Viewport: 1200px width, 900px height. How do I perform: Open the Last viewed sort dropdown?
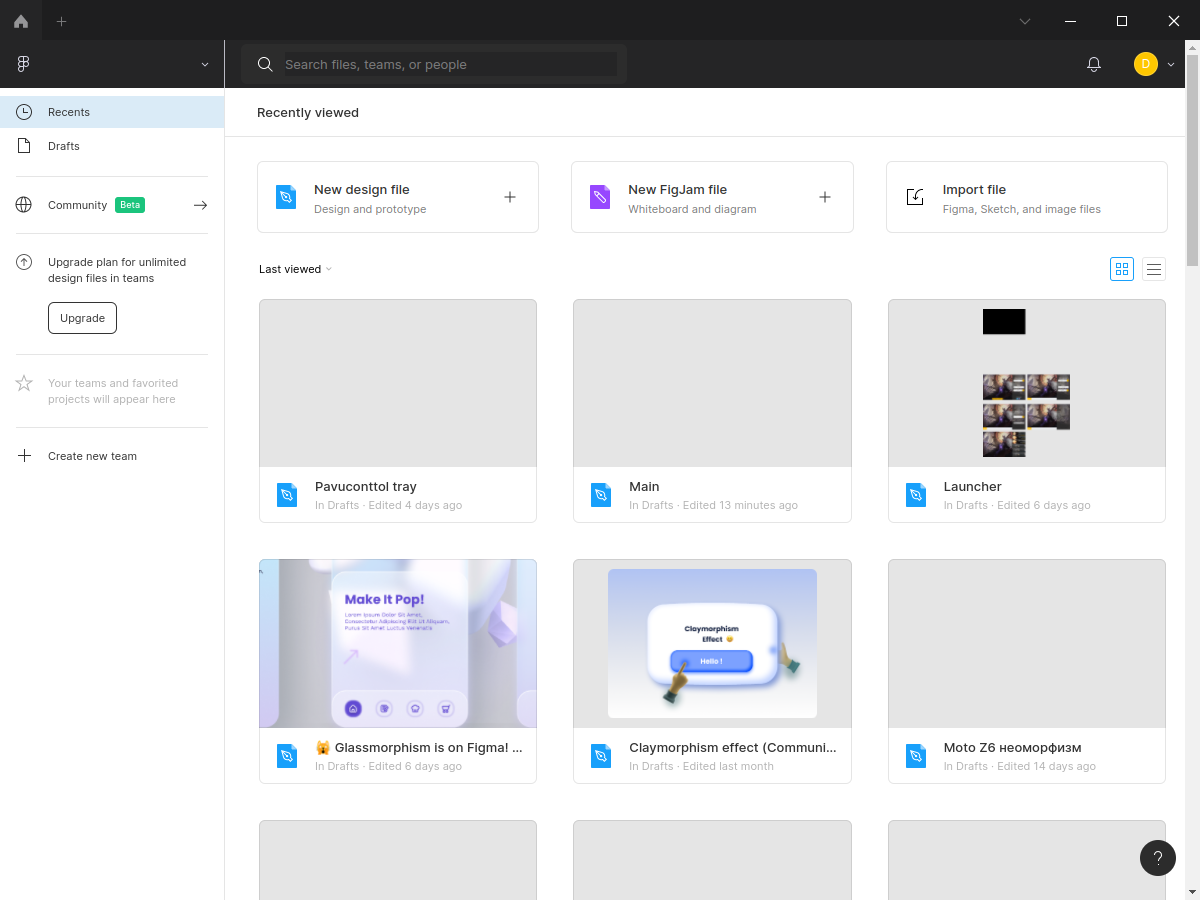[x=294, y=268]
